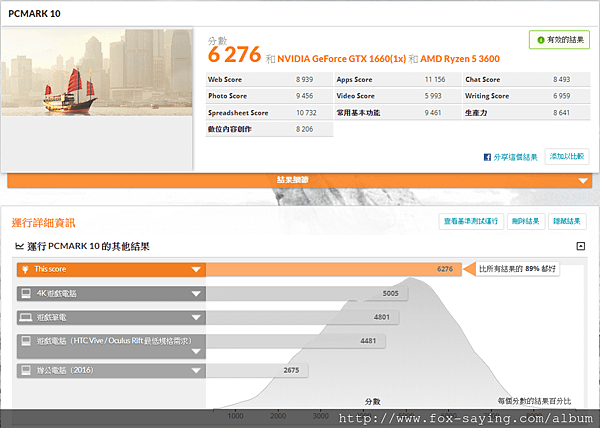Image resolution: width=600 pixels, height=428 pixels.
Task: Open the HTC Vive / Oculus Rift row dropdown arrow
Action: point(196,352)
